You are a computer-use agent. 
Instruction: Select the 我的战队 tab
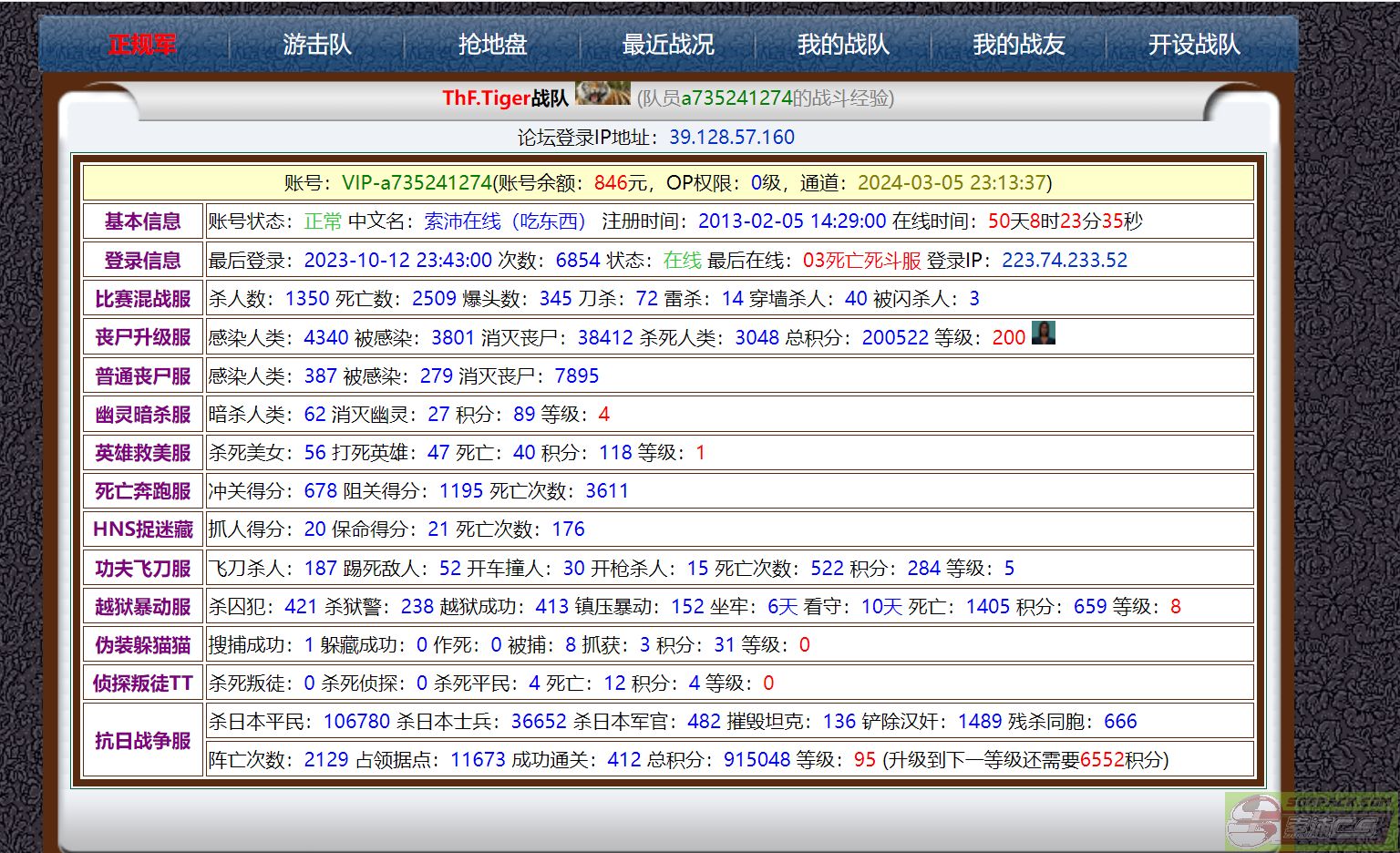click(x=843, y=44)
